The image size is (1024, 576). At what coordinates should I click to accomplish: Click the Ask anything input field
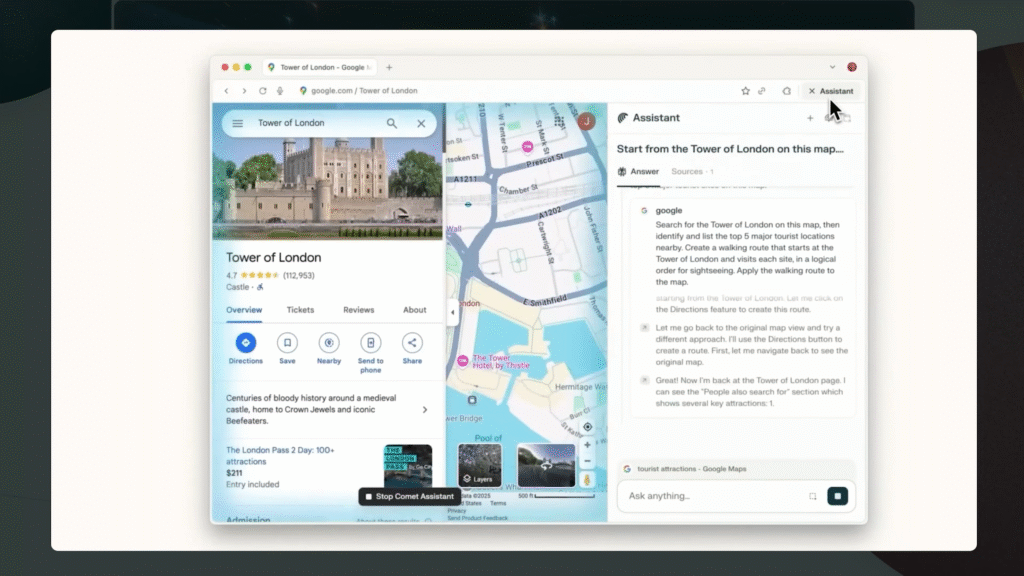(x=710, y=496)
